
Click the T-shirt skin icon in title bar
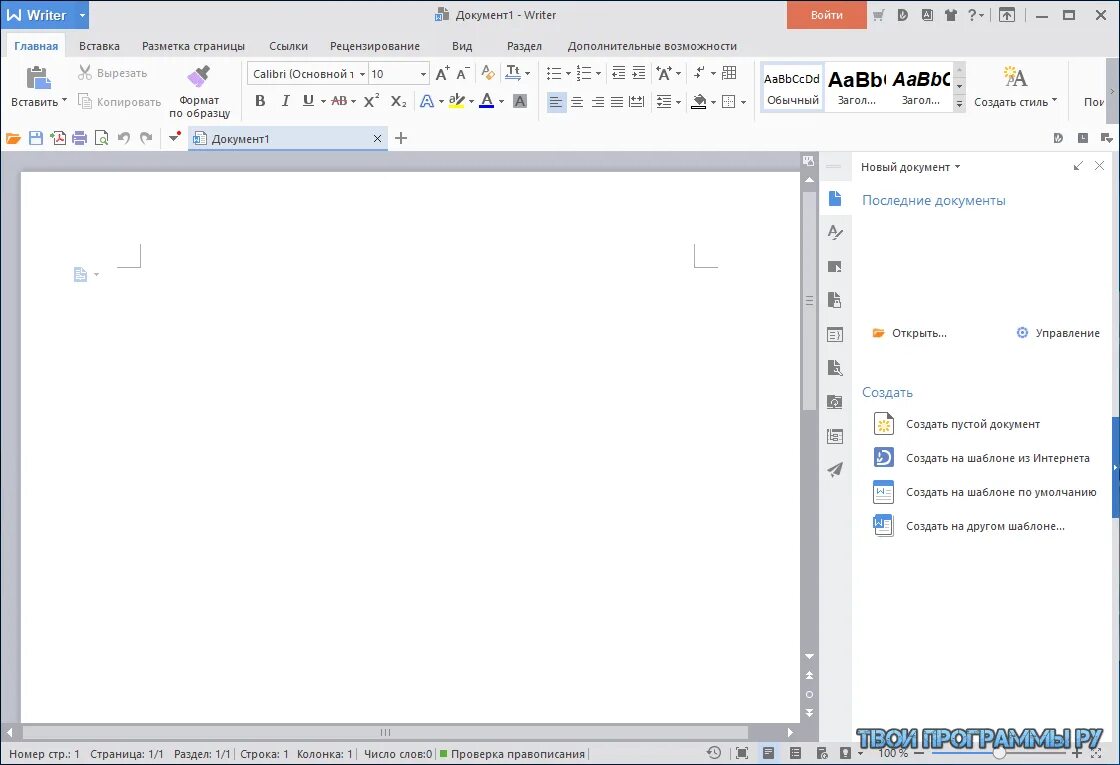click(x=950, y=15)
